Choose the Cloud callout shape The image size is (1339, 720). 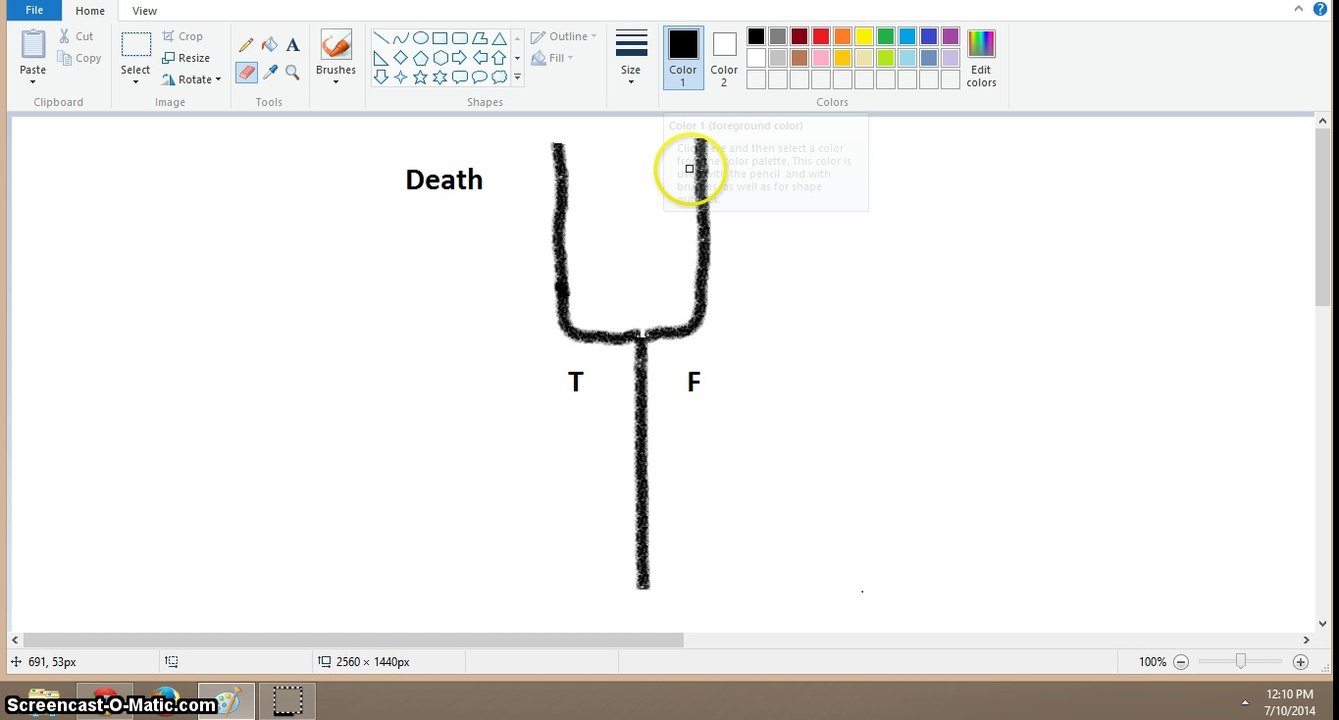pos(499,77)
